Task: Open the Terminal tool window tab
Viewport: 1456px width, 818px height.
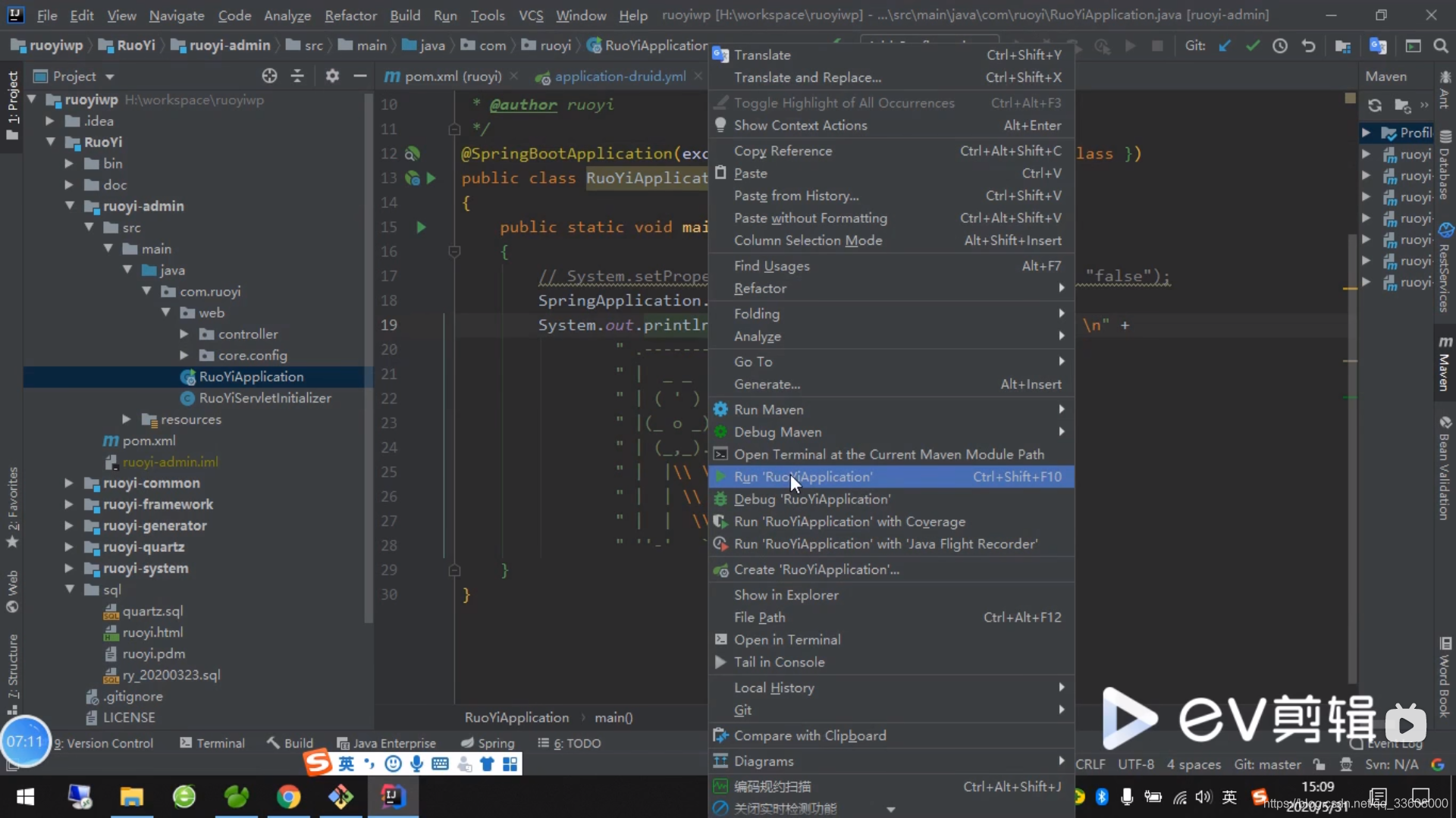Action: click(212, 743)
